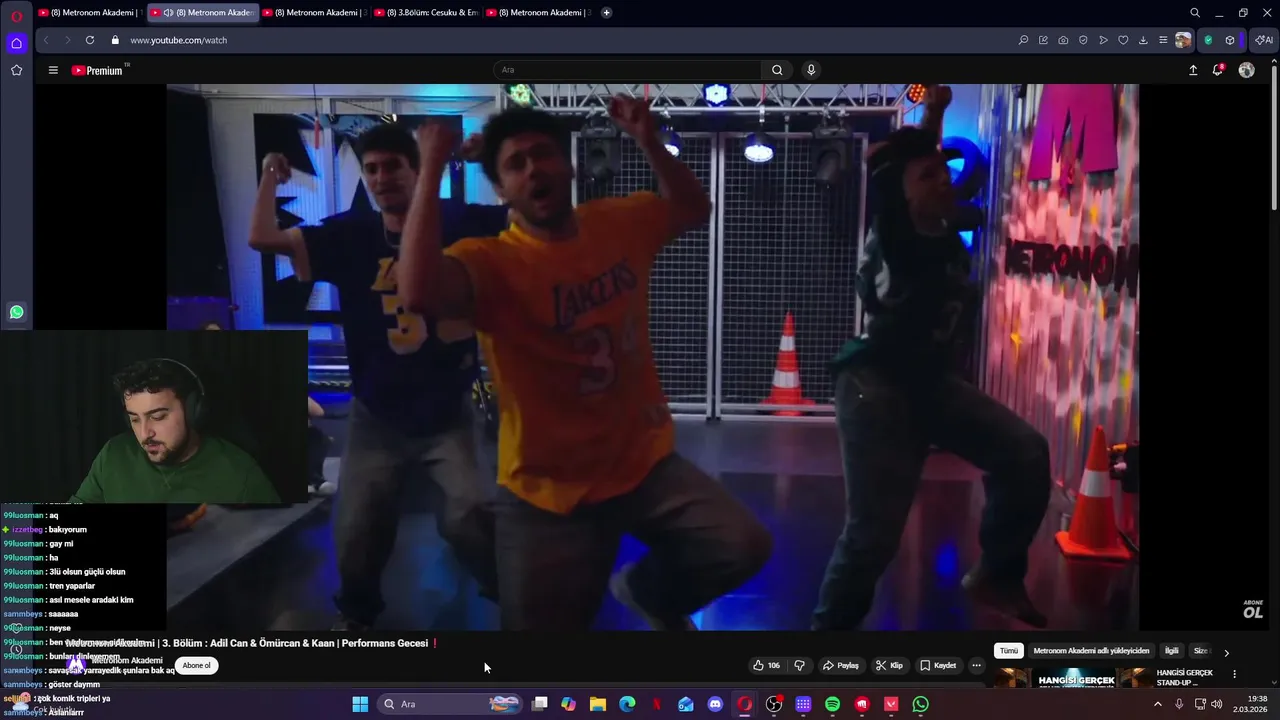Open the browser downloads icon
This screenshot has width=1280, height=720.
coord(1143,40)
